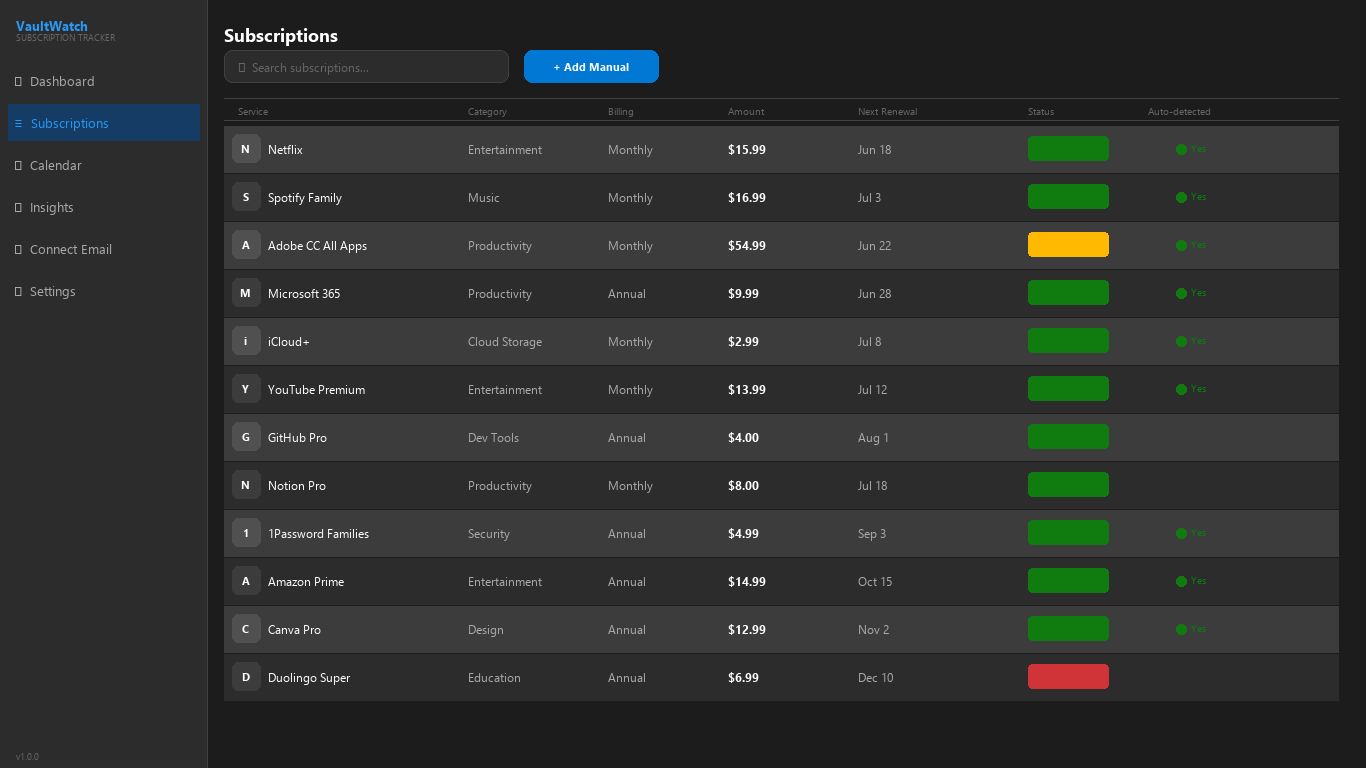Click the Netflix N avatar icon
Screen dimensions: 1366x768
[246, 149]
